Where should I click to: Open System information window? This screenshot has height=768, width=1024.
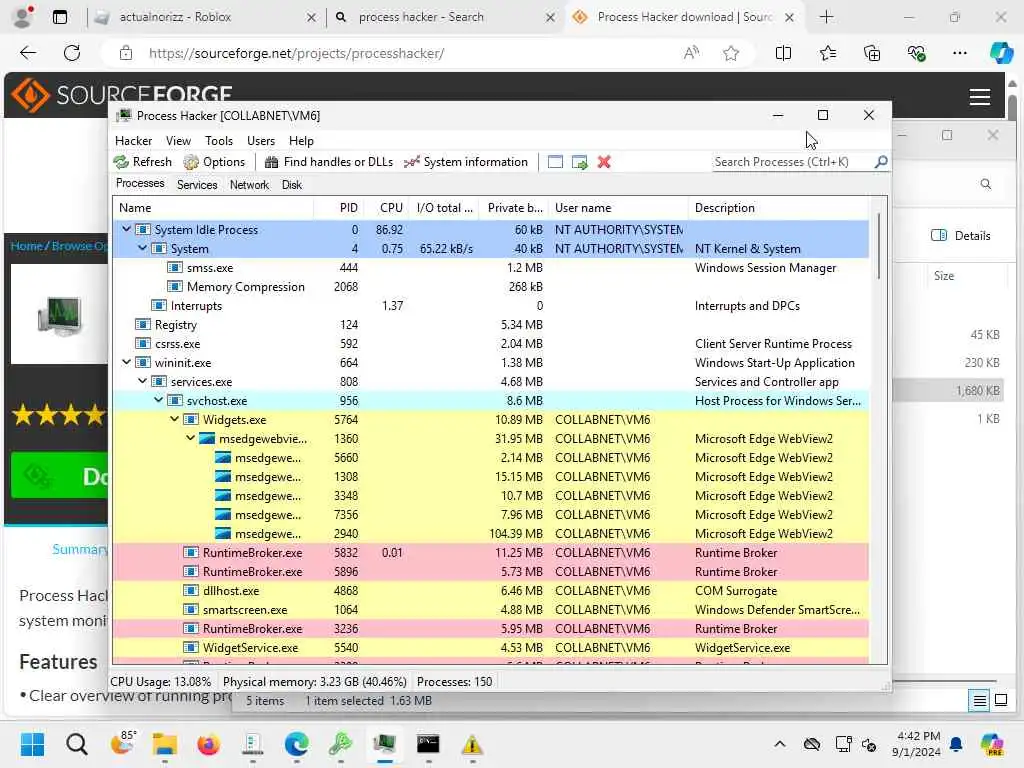coord(466,162)
